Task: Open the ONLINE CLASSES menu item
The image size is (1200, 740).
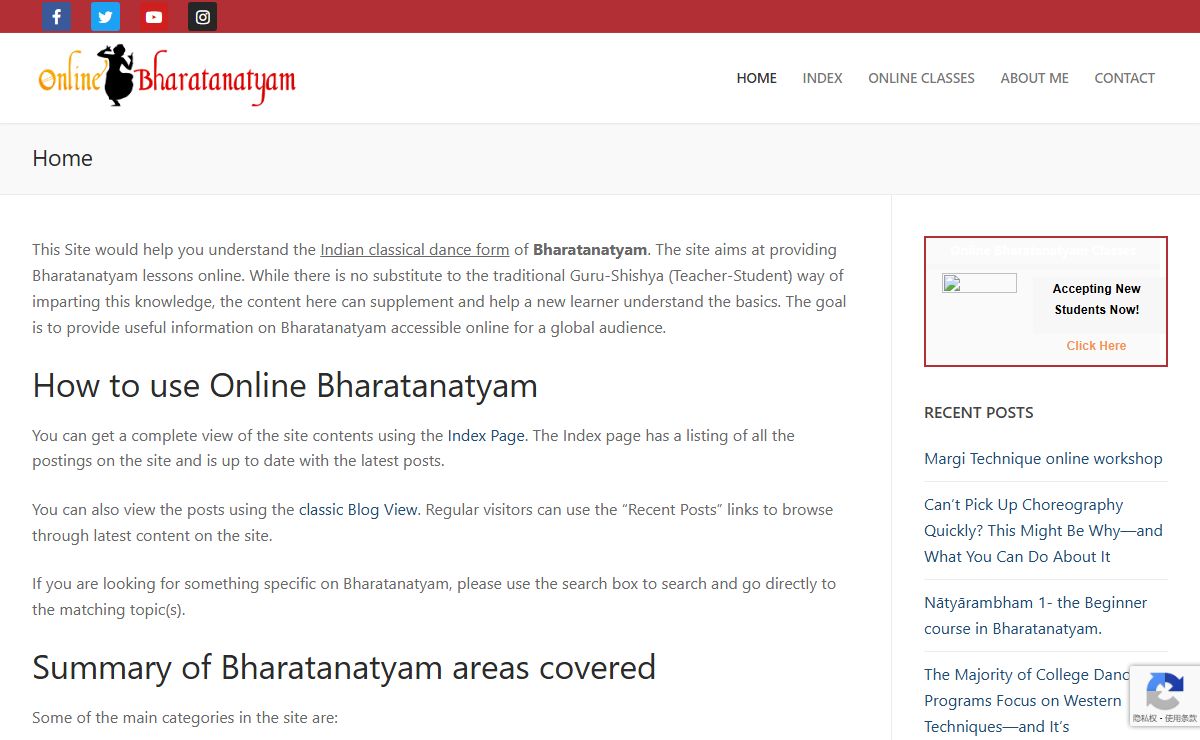Action: (921, 78)
